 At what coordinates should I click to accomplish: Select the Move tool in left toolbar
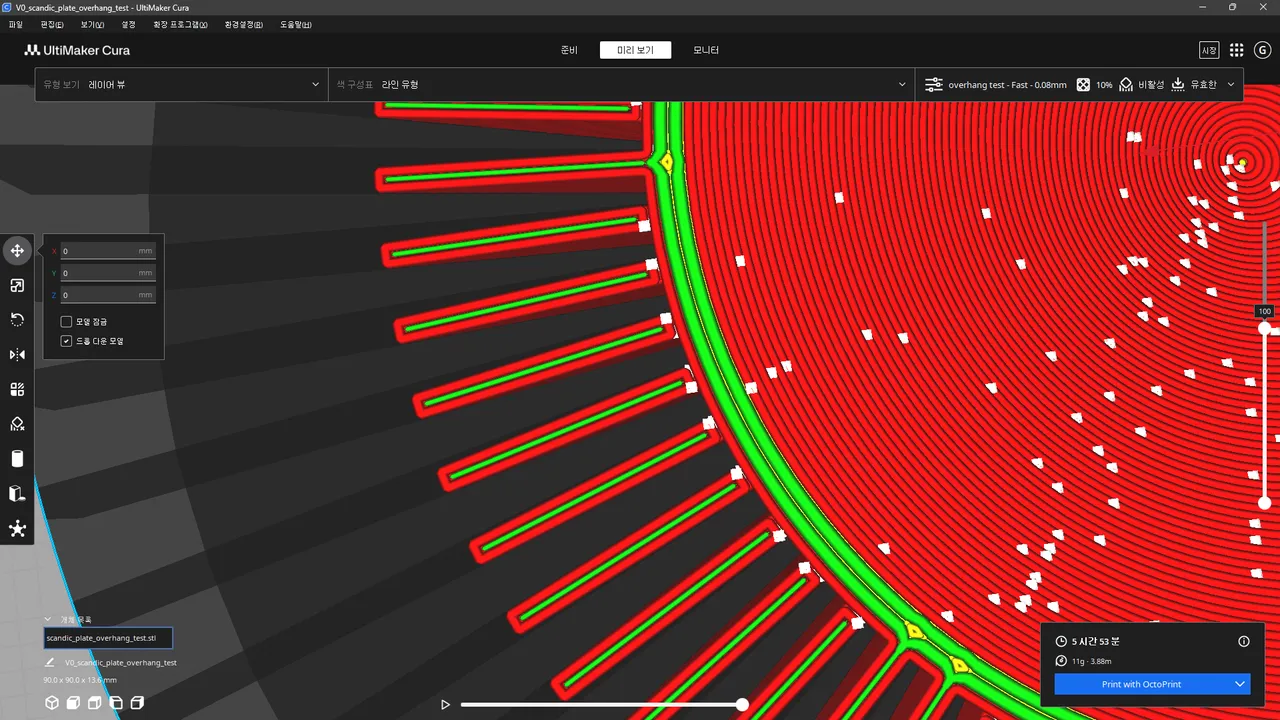[x=17, y=251]
